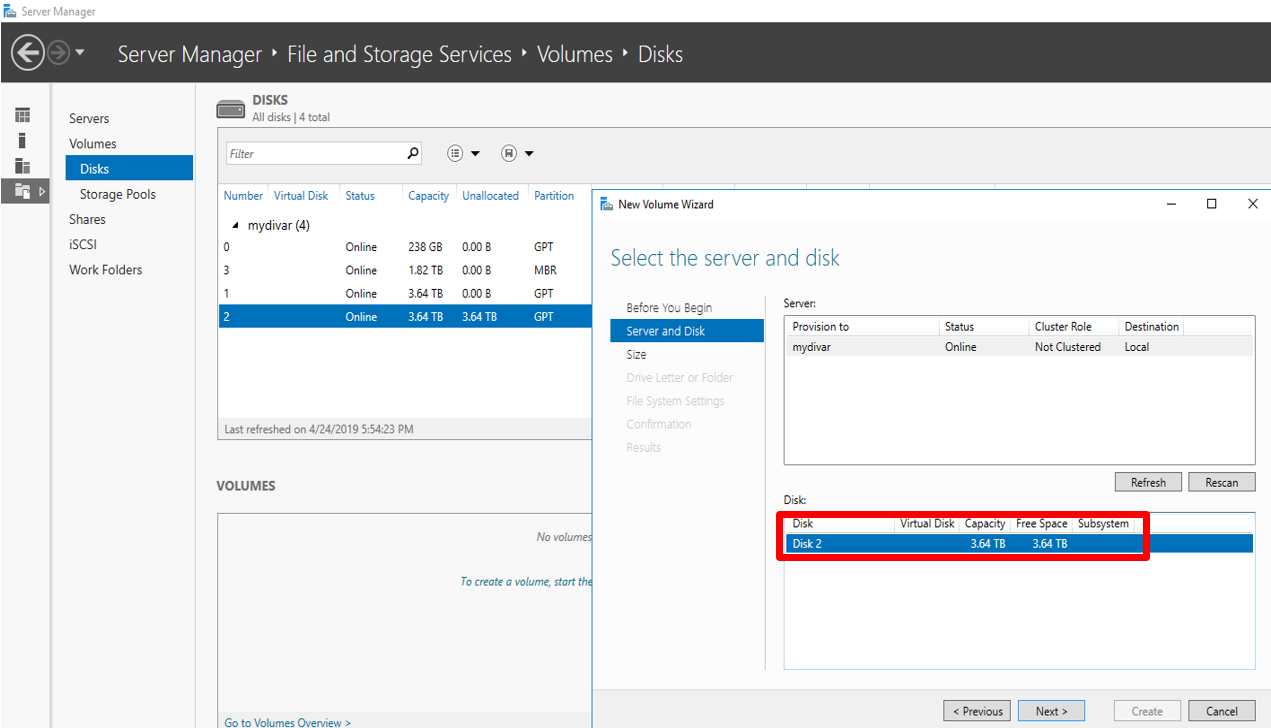Open the Dashboard icon in left rail

[22, 115]
